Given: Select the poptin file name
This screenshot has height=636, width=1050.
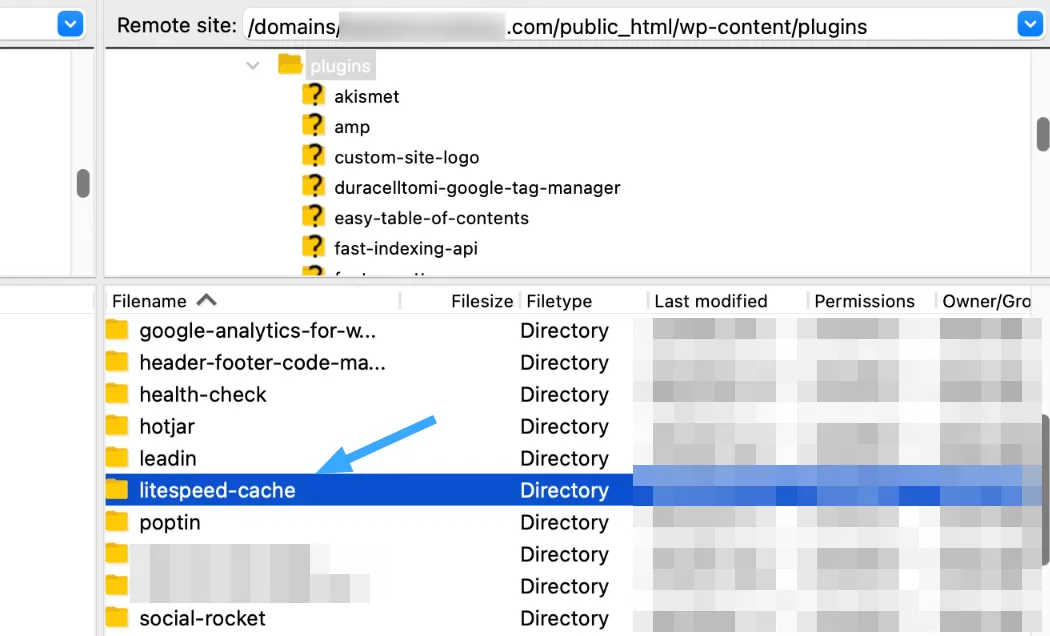Looking at the screenshot, I should 169,522.
